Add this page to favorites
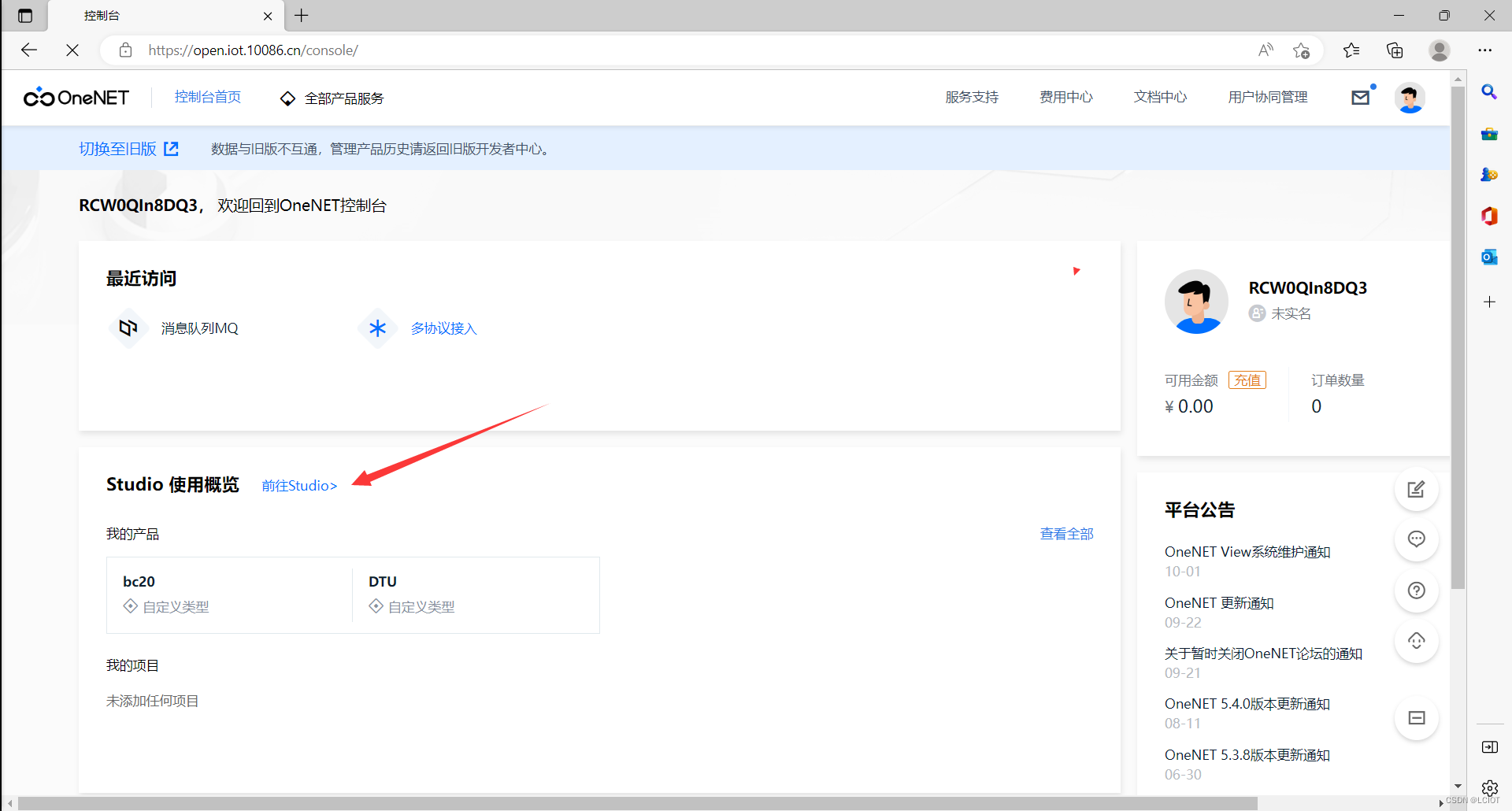The image size is (1512, 811). pos(1301,50)
